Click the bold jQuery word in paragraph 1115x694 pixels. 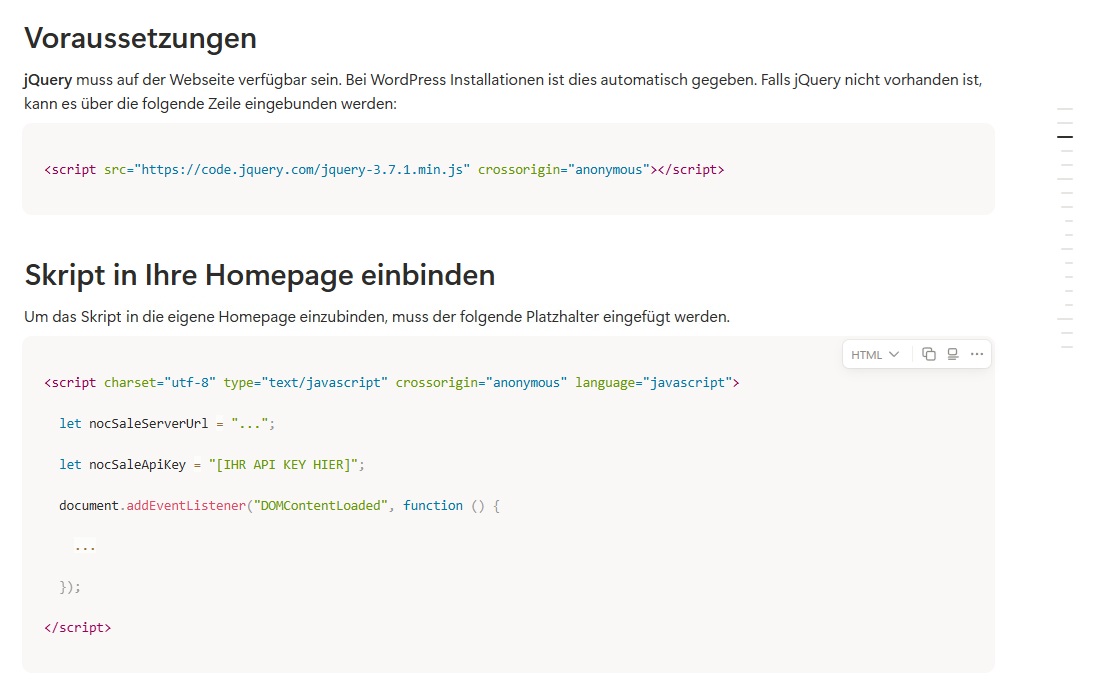click(x=48, y=80)
